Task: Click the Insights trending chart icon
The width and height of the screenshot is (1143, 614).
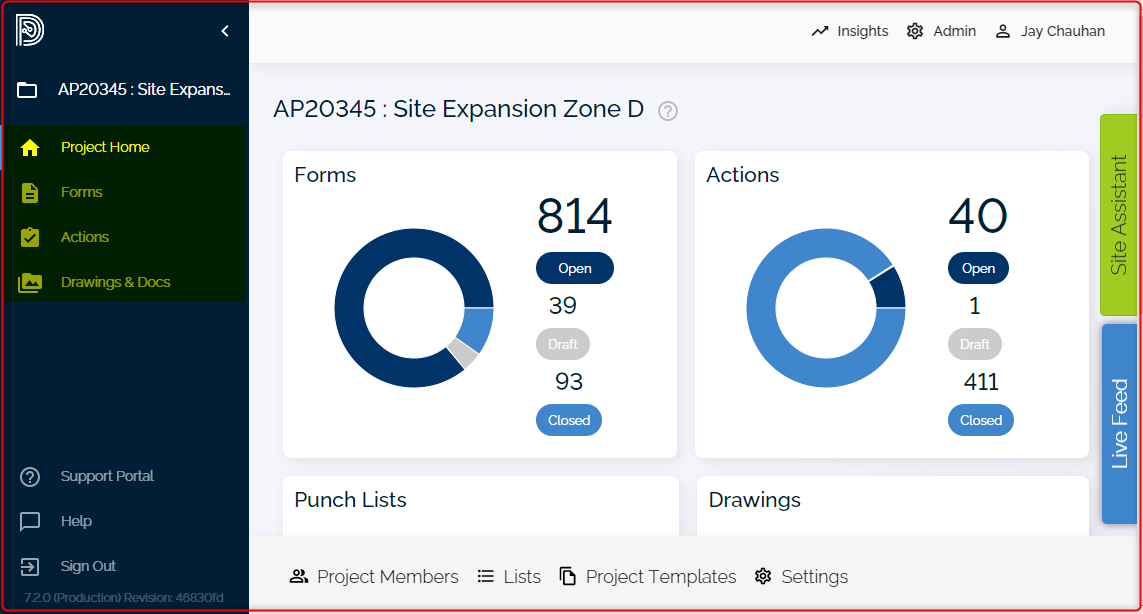Action: [820, 31]
